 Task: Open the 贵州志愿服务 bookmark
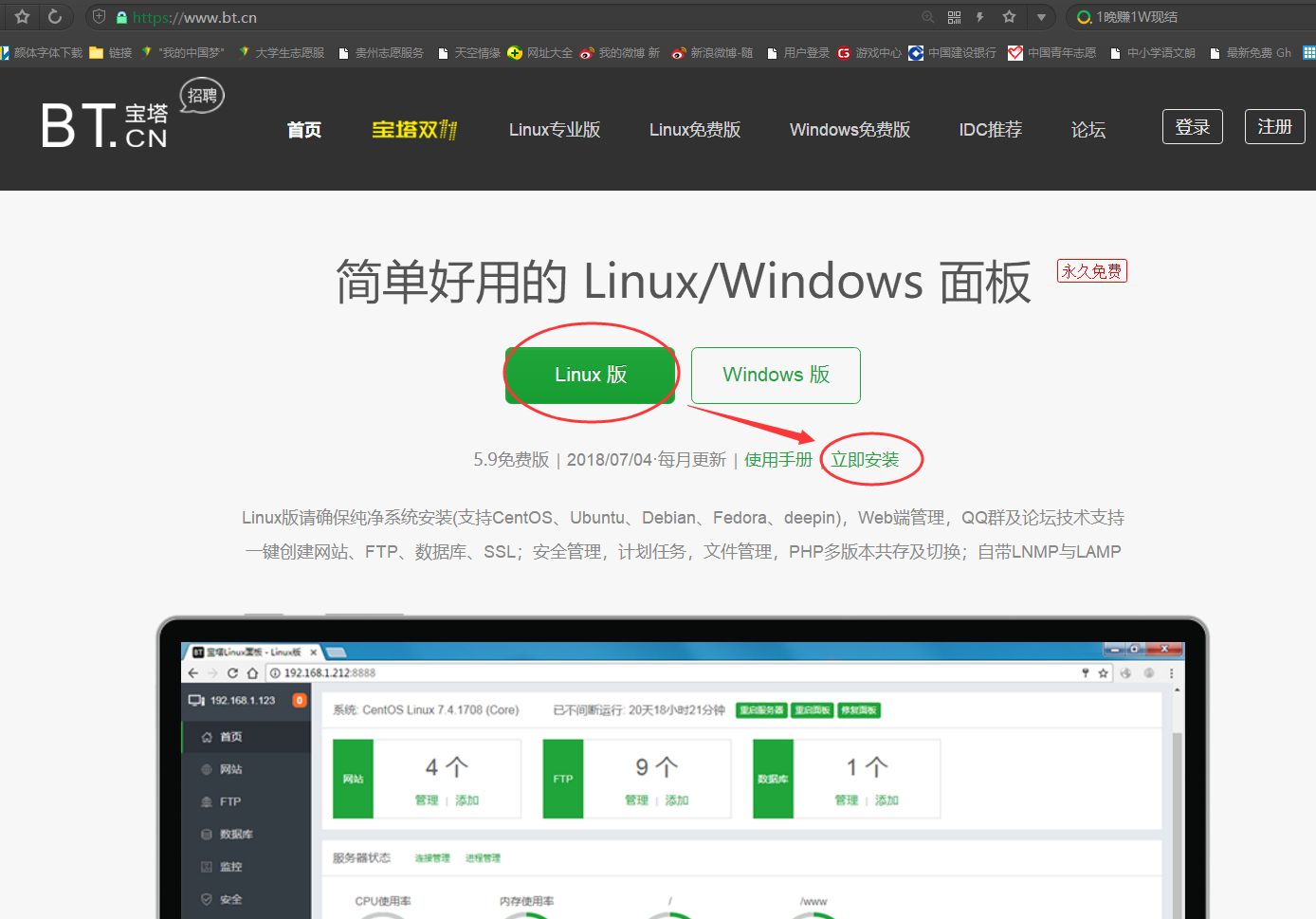click(381, 53)
